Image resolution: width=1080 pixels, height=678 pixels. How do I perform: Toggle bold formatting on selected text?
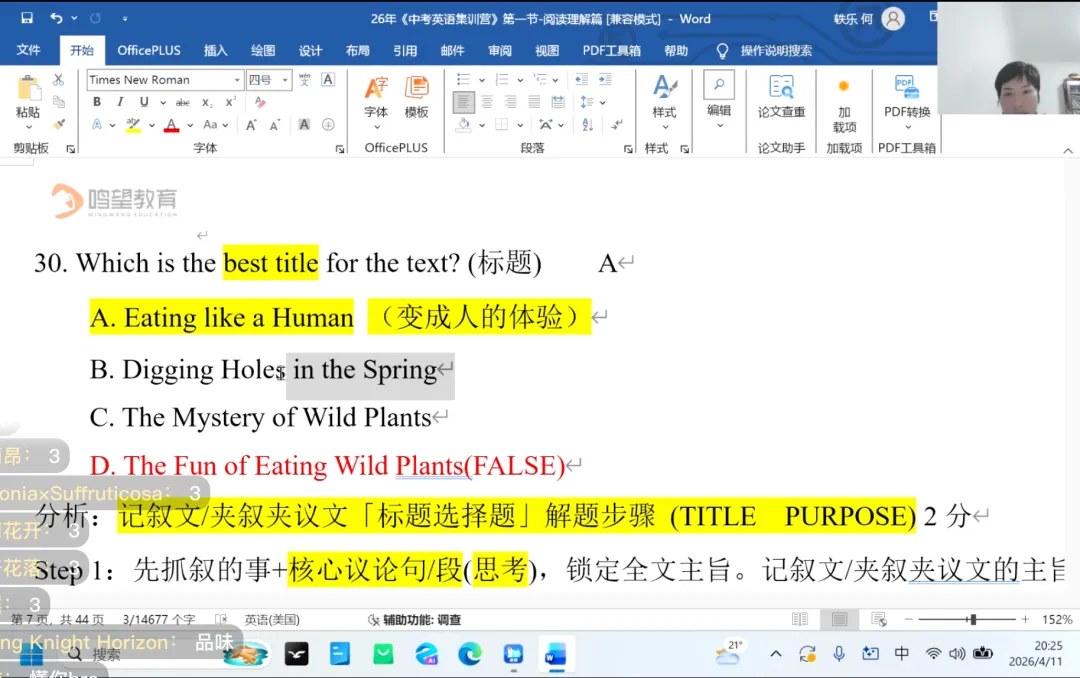[96, 102]
